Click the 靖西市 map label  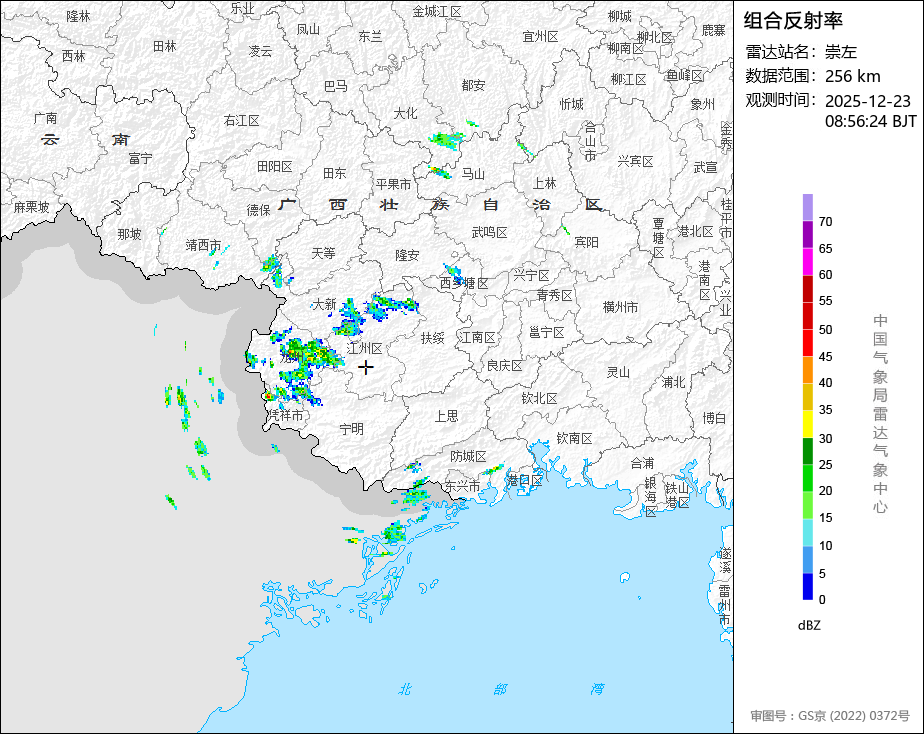(203, 245)
